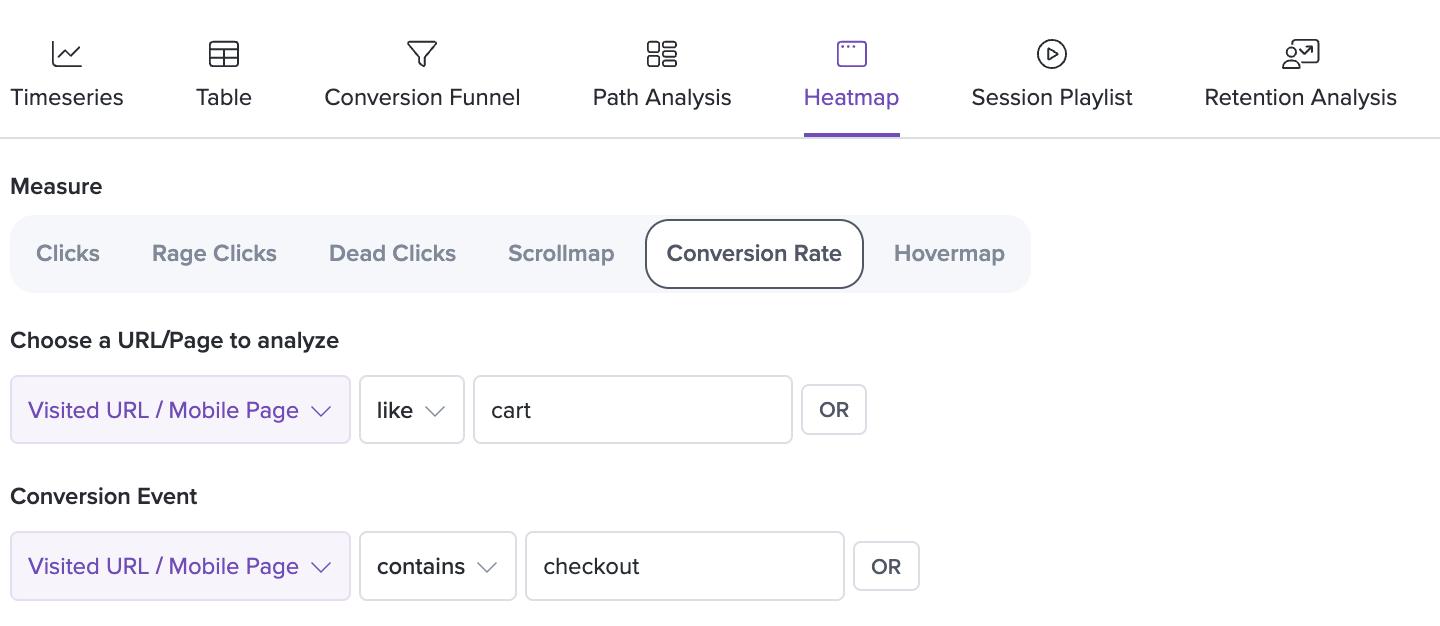Image resolution: width=1440 pixels, height=626 pixels.
Task: Expand URL/Page Visited URL dropdown
Action: [x=180, y=410]
